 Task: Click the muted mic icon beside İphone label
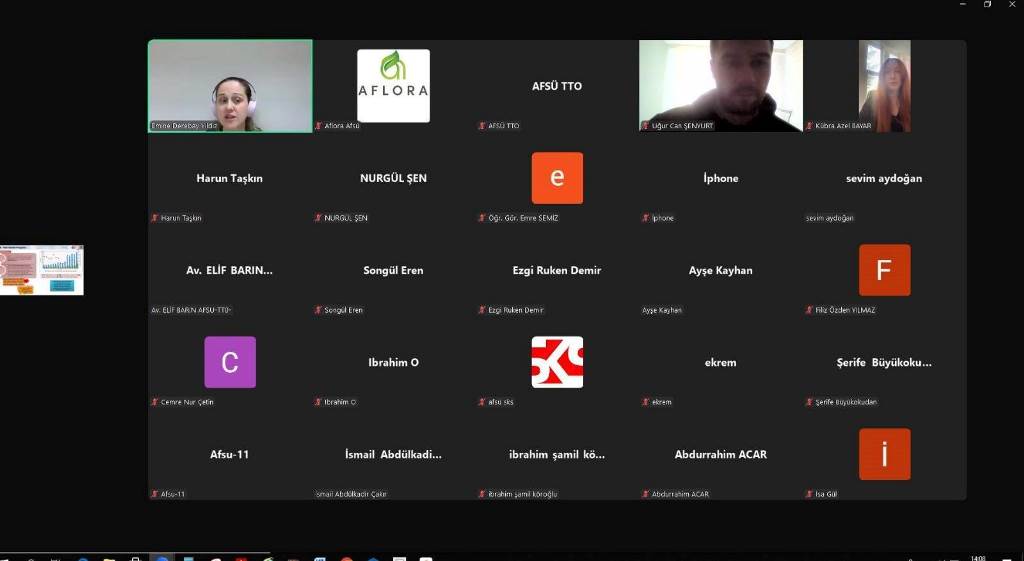646,217
